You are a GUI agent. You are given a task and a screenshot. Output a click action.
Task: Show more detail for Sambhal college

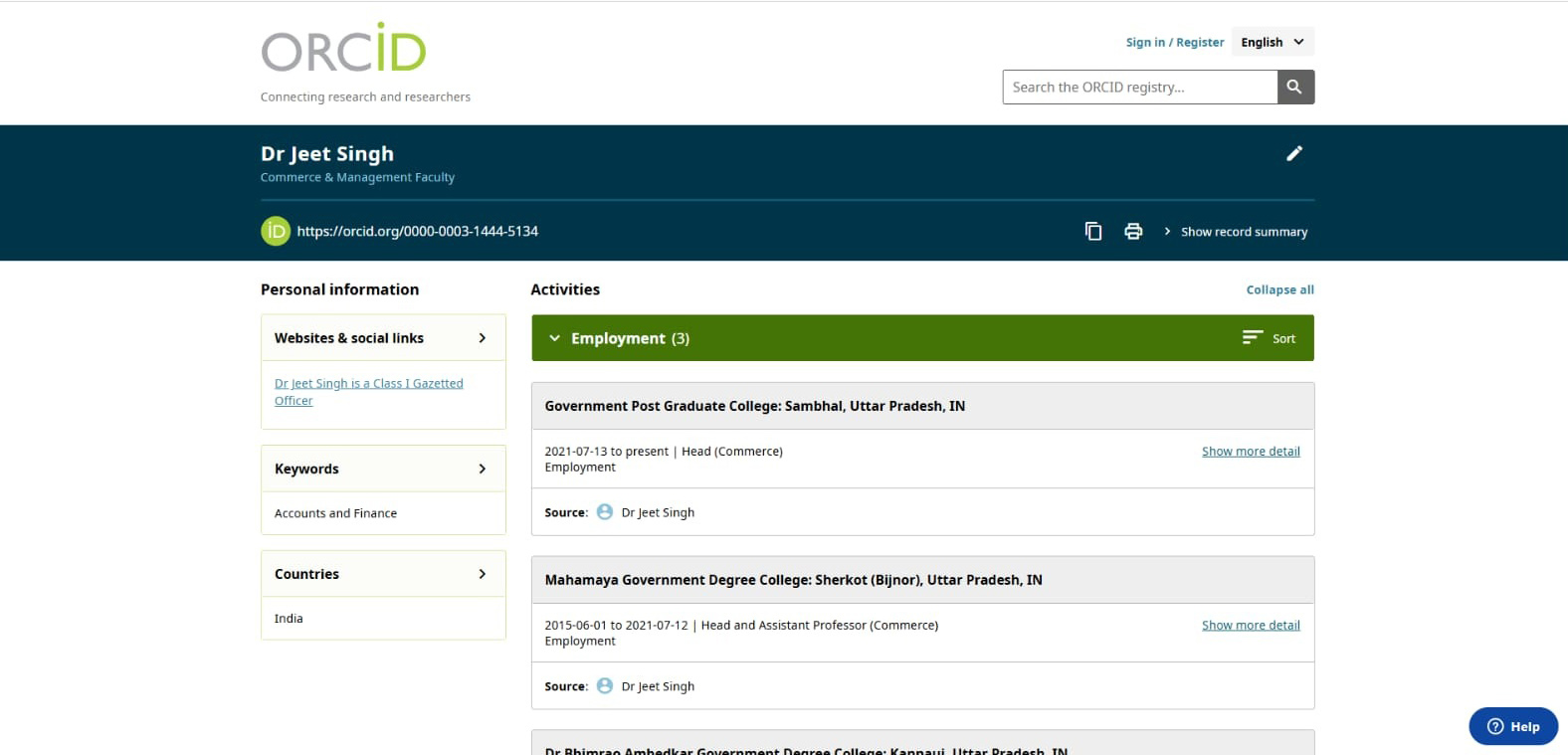click(x=1250, y=452)
